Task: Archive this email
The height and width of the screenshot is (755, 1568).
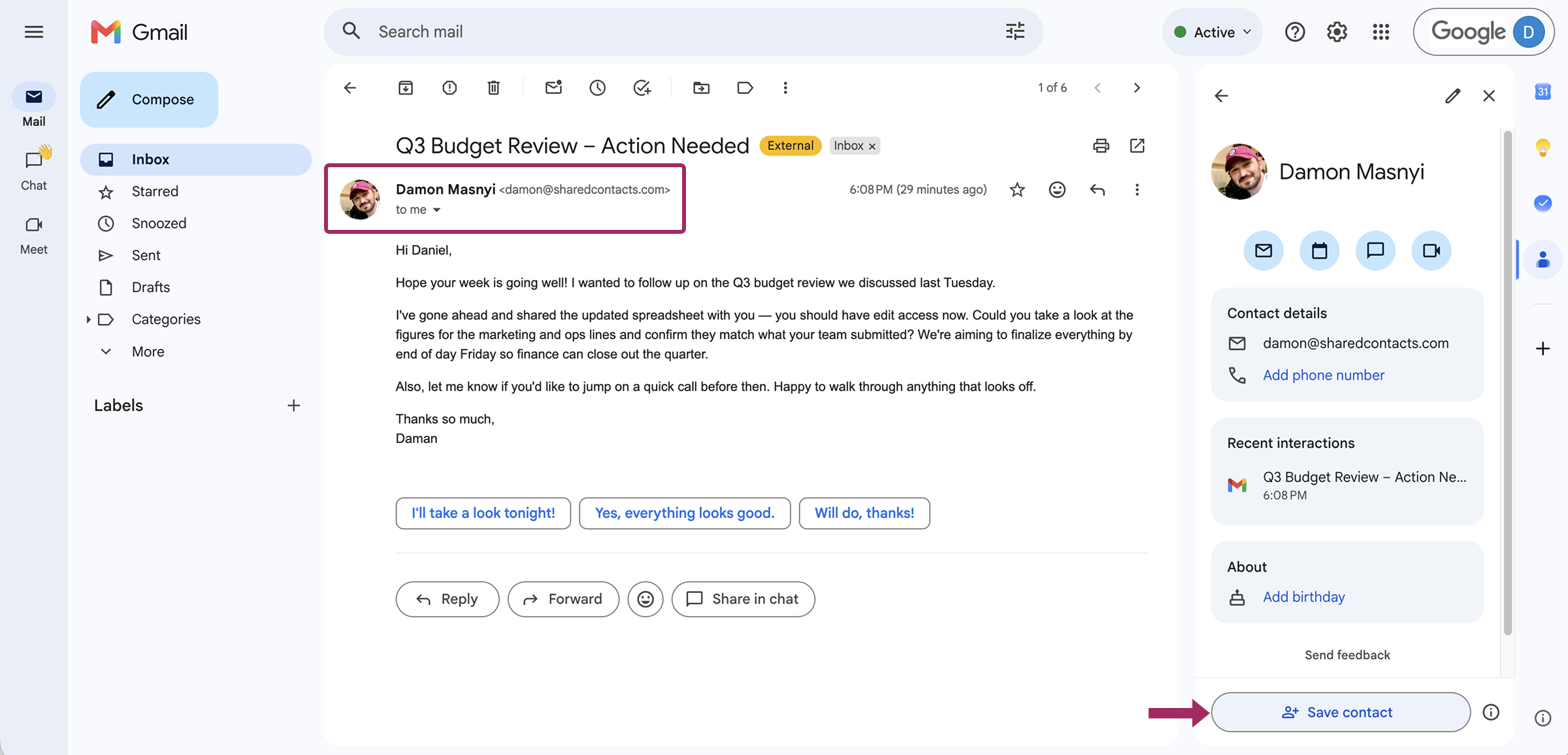Action: 406,88
